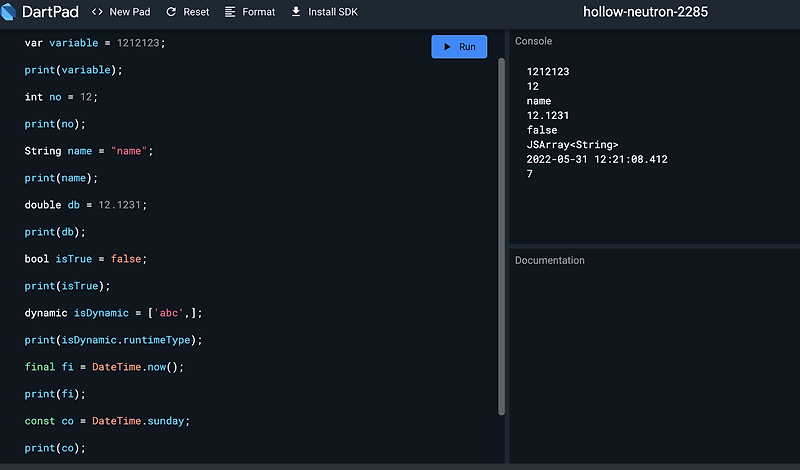
Task: Select the Documentation panel header
Action: [x=549, y=260]
